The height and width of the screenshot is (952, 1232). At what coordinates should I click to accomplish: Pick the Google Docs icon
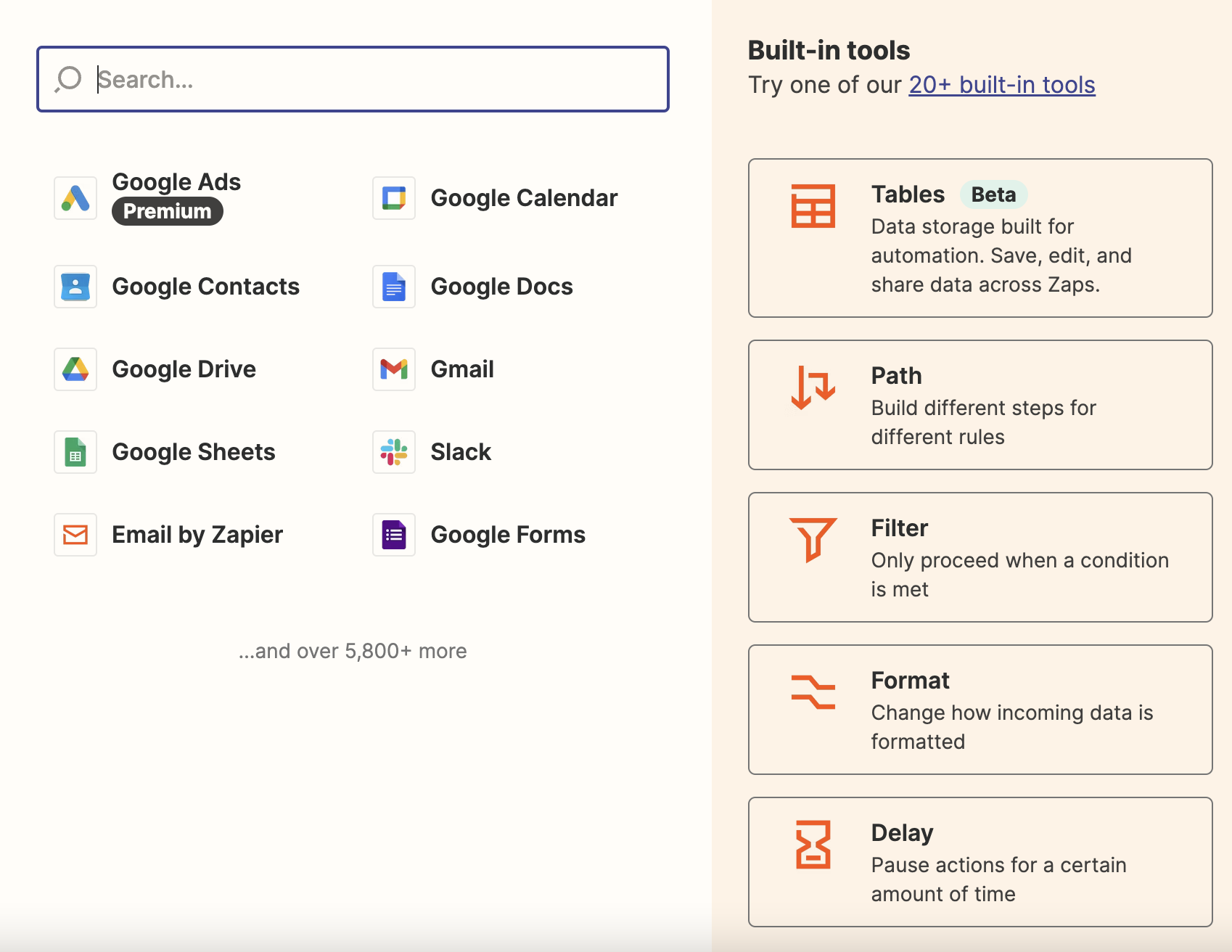click(394, 287)
